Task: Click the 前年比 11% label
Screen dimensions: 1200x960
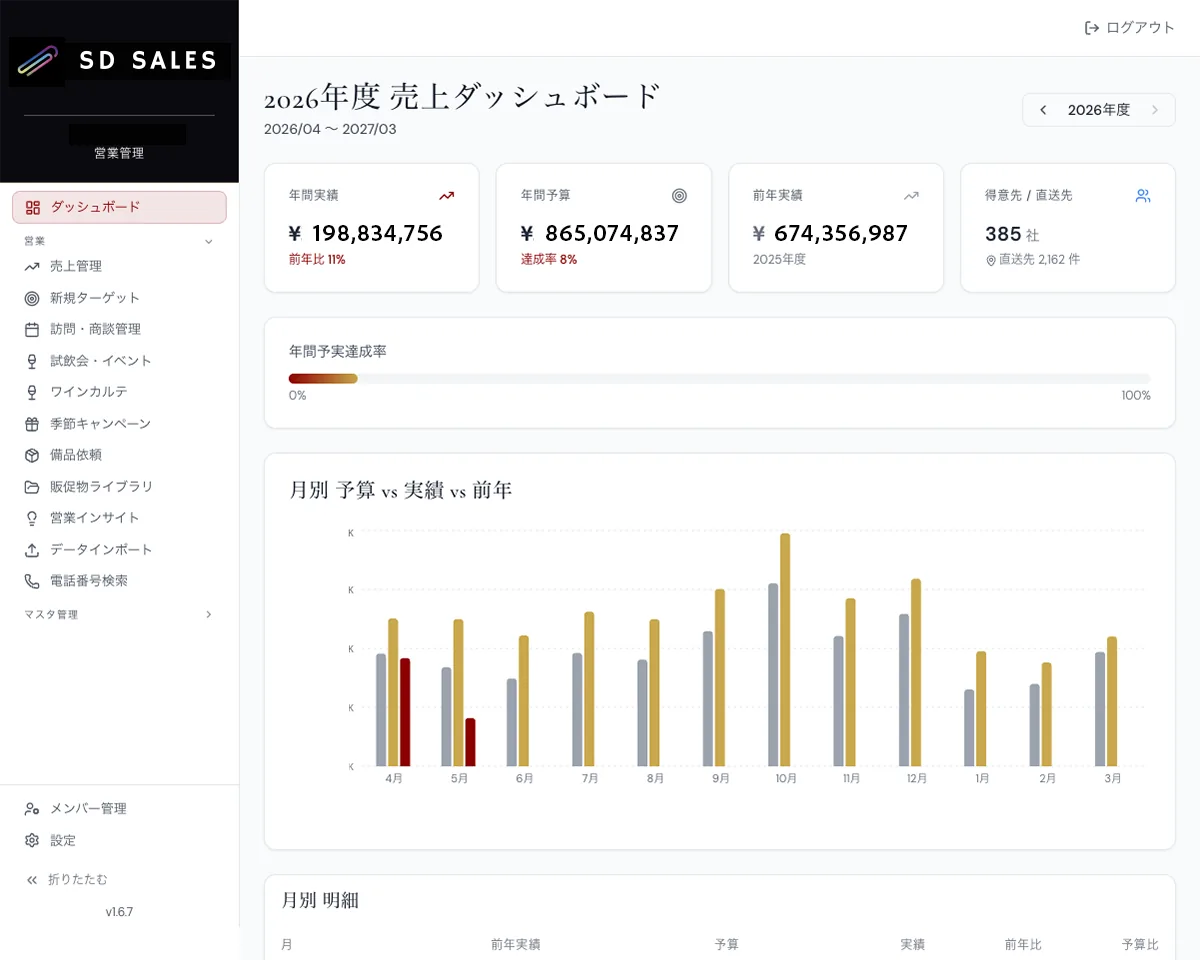Action: [x=317, y=259]
